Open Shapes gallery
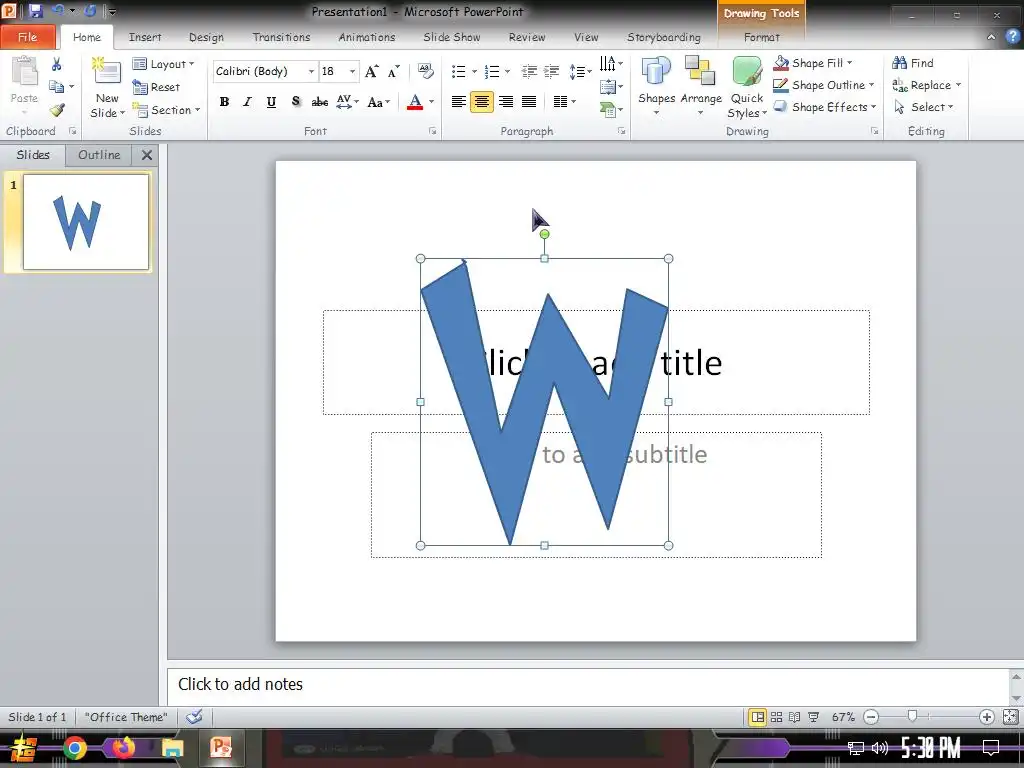Screen dimensions: 1024x768 pos(656,86)
